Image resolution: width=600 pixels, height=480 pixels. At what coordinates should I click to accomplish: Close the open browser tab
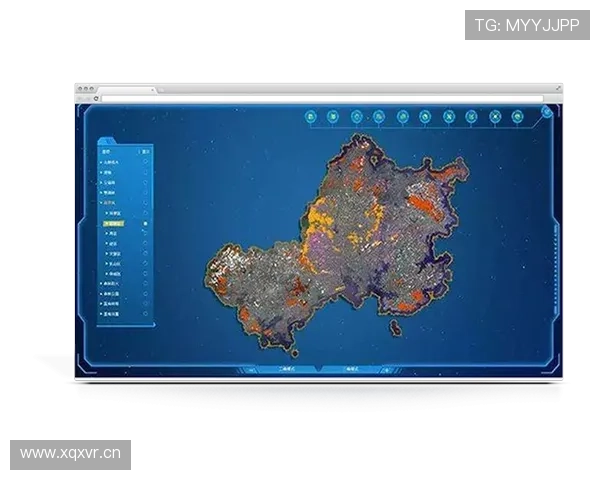[x=153, y=90]
